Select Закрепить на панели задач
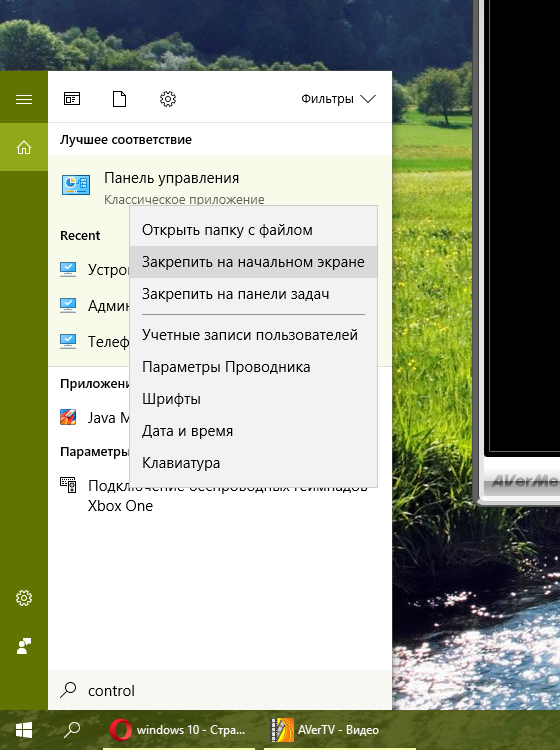The height and width of the screenshot is (750, 560). pos(253,294)
